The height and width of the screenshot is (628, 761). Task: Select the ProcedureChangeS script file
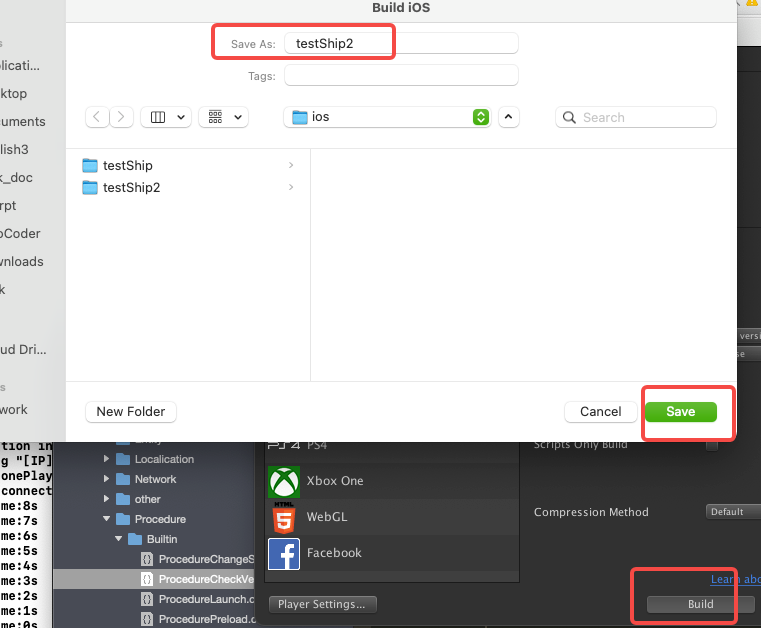(198, 559)
